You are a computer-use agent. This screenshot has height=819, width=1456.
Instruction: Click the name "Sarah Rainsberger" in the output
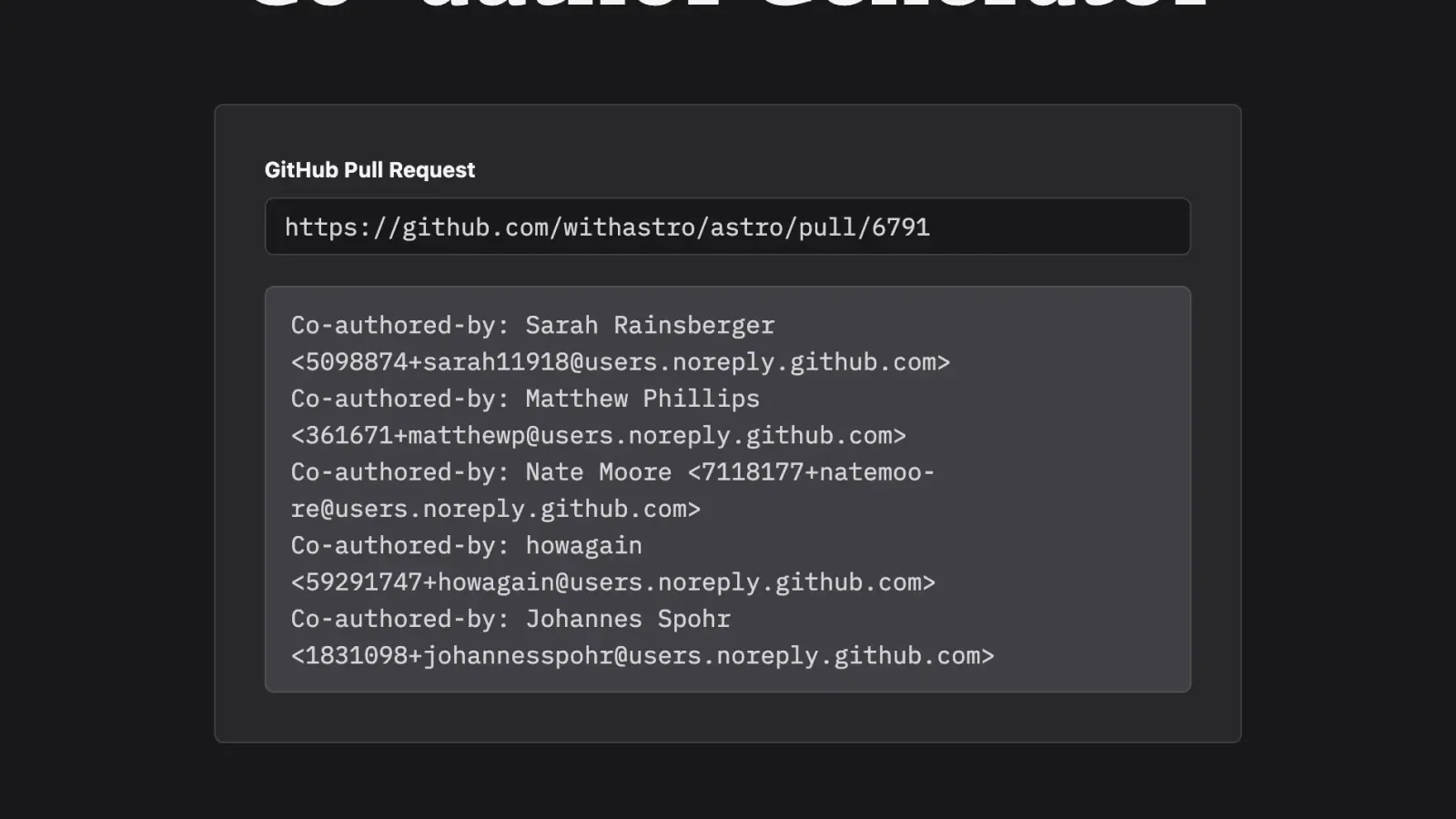[650, 325]
